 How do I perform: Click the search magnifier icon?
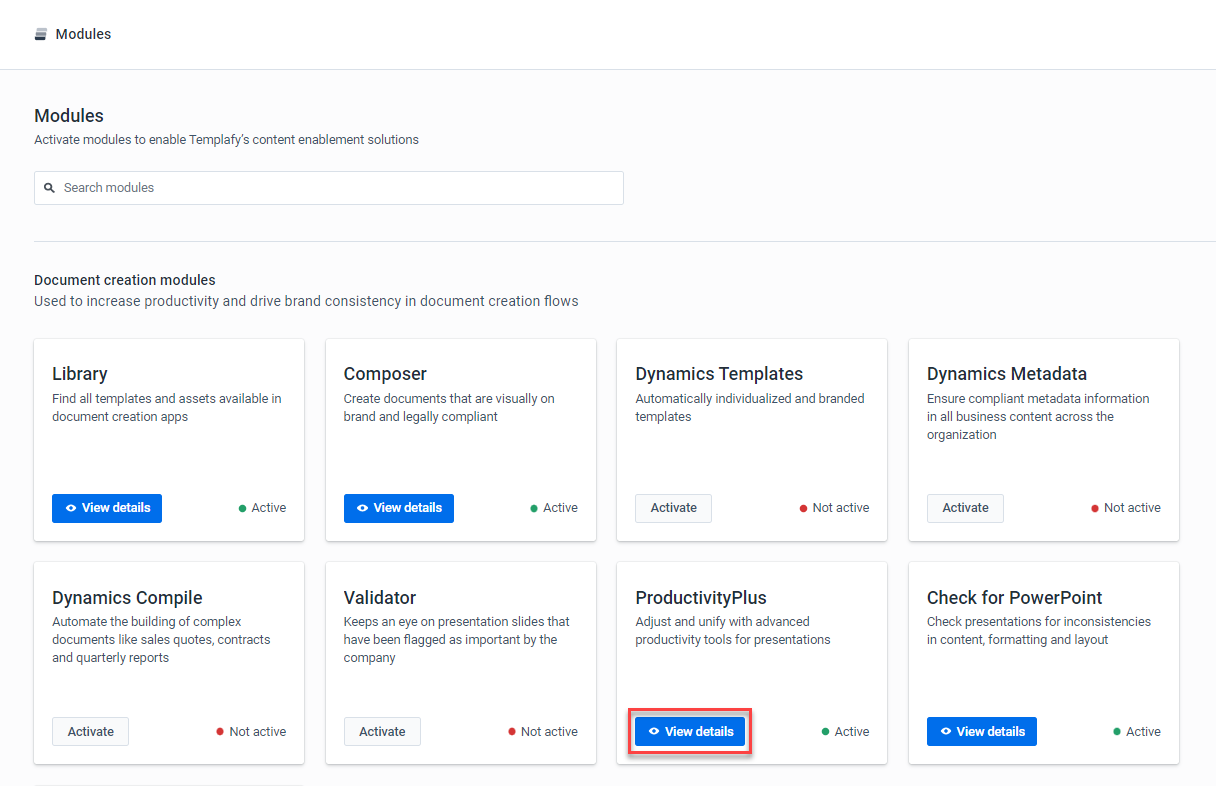49,188
